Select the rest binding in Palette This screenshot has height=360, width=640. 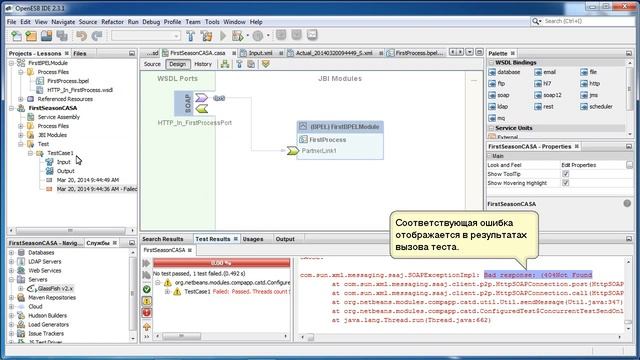[544, 107]
